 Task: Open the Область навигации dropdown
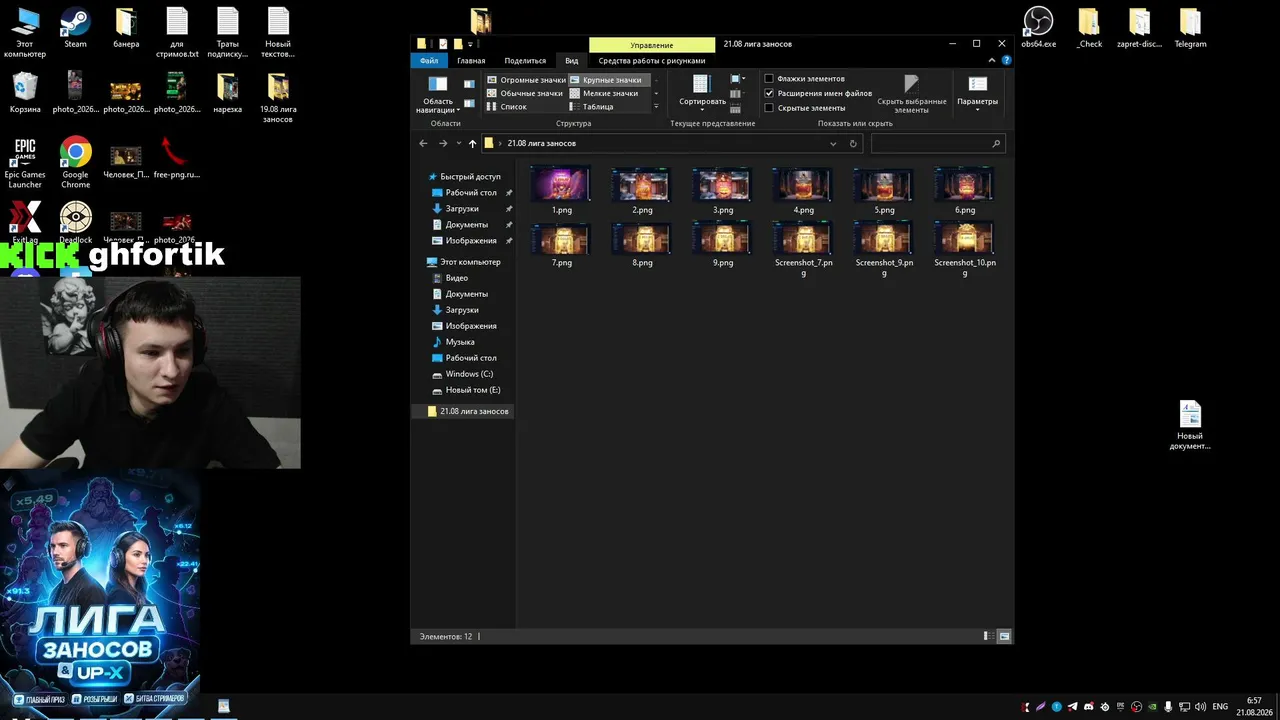[x=438, y=93]
